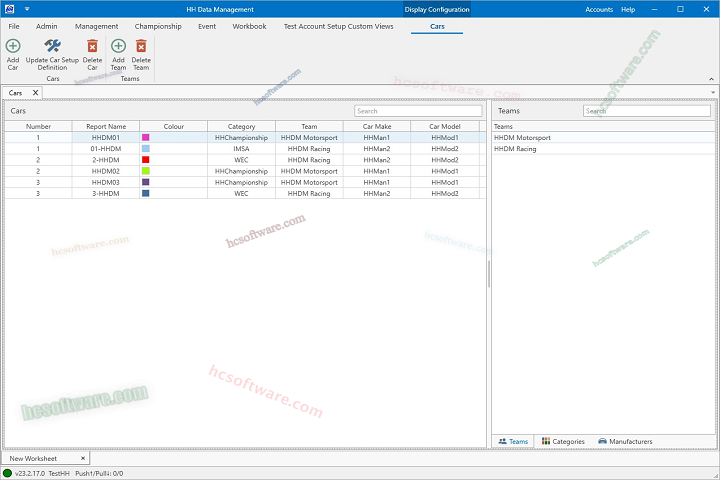Select the 01-HHDM report name cell
Image resolution: width=720 pixels, height=480 pixels.
click(x=106, y=149)
